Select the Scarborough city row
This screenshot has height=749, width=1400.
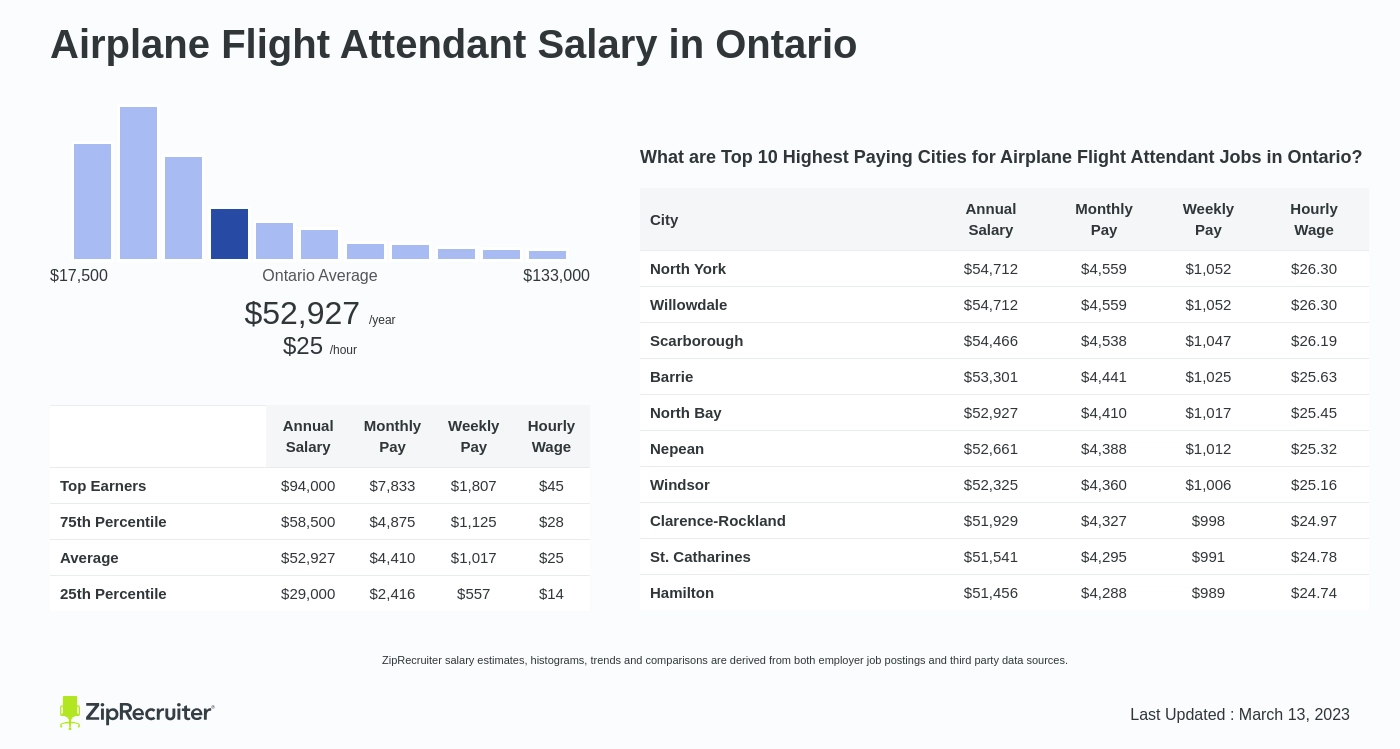1005,341
